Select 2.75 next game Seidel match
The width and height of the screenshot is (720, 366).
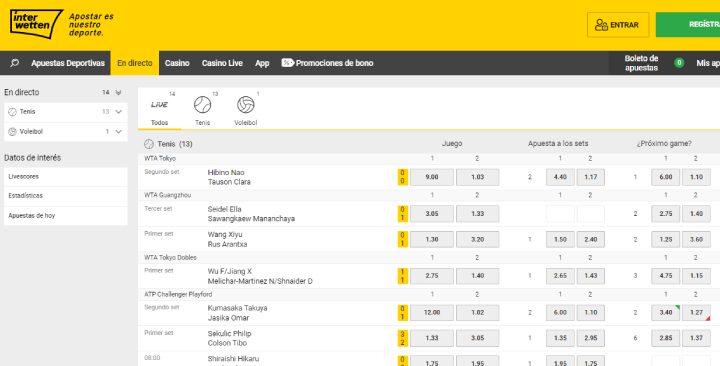click(666, 214)
